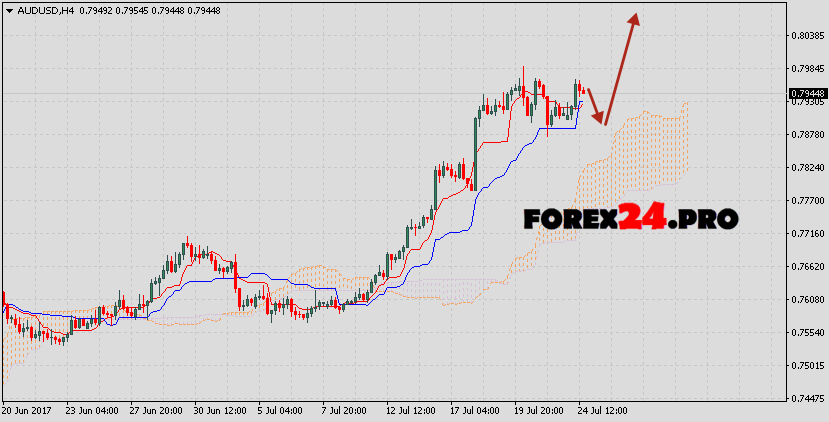Click the 0.80385 price axis label
Image resolution: width=829 pixels, height=422 pixels.
click(x=806, y=35)
